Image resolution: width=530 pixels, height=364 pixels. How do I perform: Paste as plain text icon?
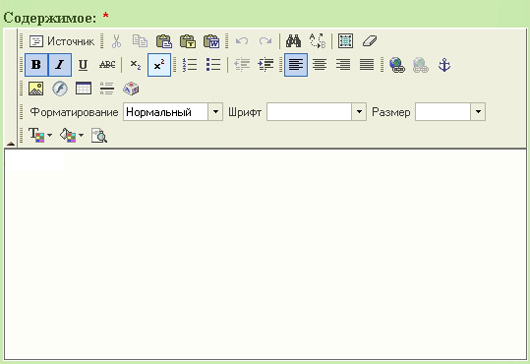coord(188,41)
